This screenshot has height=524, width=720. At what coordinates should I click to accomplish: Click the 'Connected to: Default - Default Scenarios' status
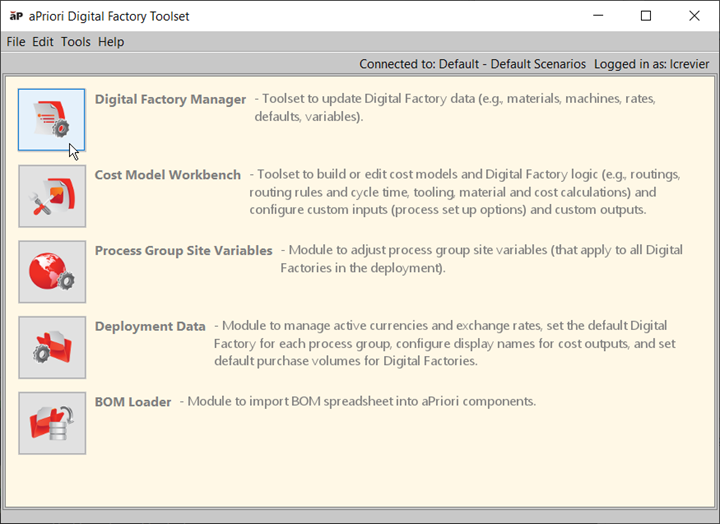472,64
